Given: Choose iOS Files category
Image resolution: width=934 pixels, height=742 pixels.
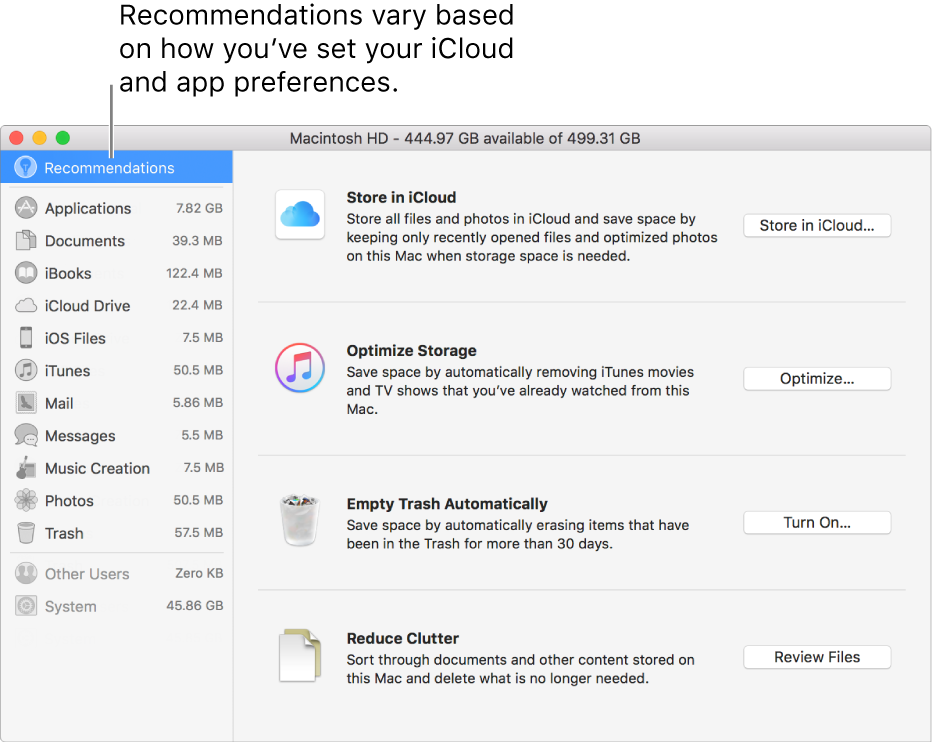Looking at the screenshot, I should (75, 338).
